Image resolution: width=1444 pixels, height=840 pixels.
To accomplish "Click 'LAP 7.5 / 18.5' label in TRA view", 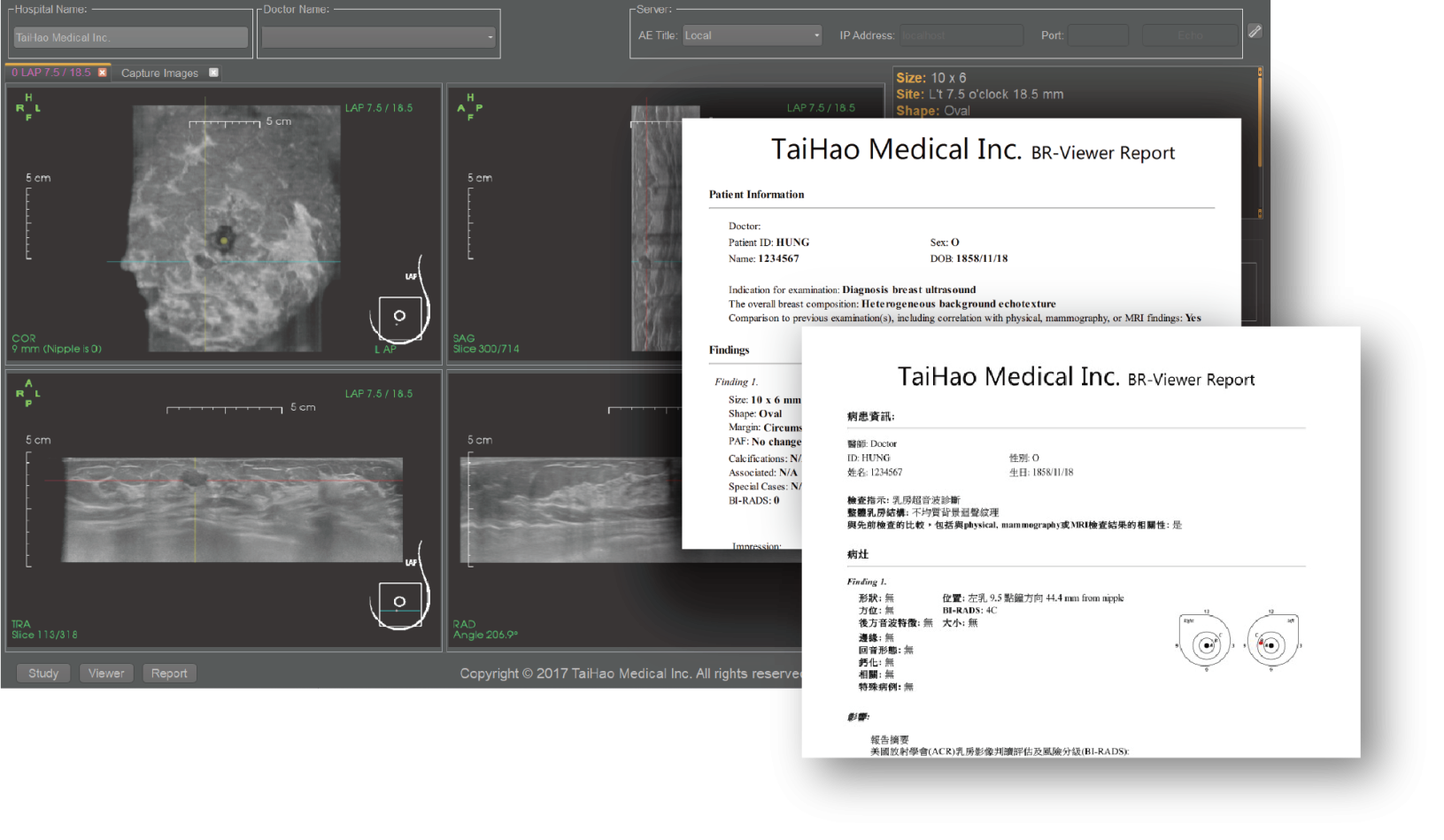I will [x=379, y=394].
